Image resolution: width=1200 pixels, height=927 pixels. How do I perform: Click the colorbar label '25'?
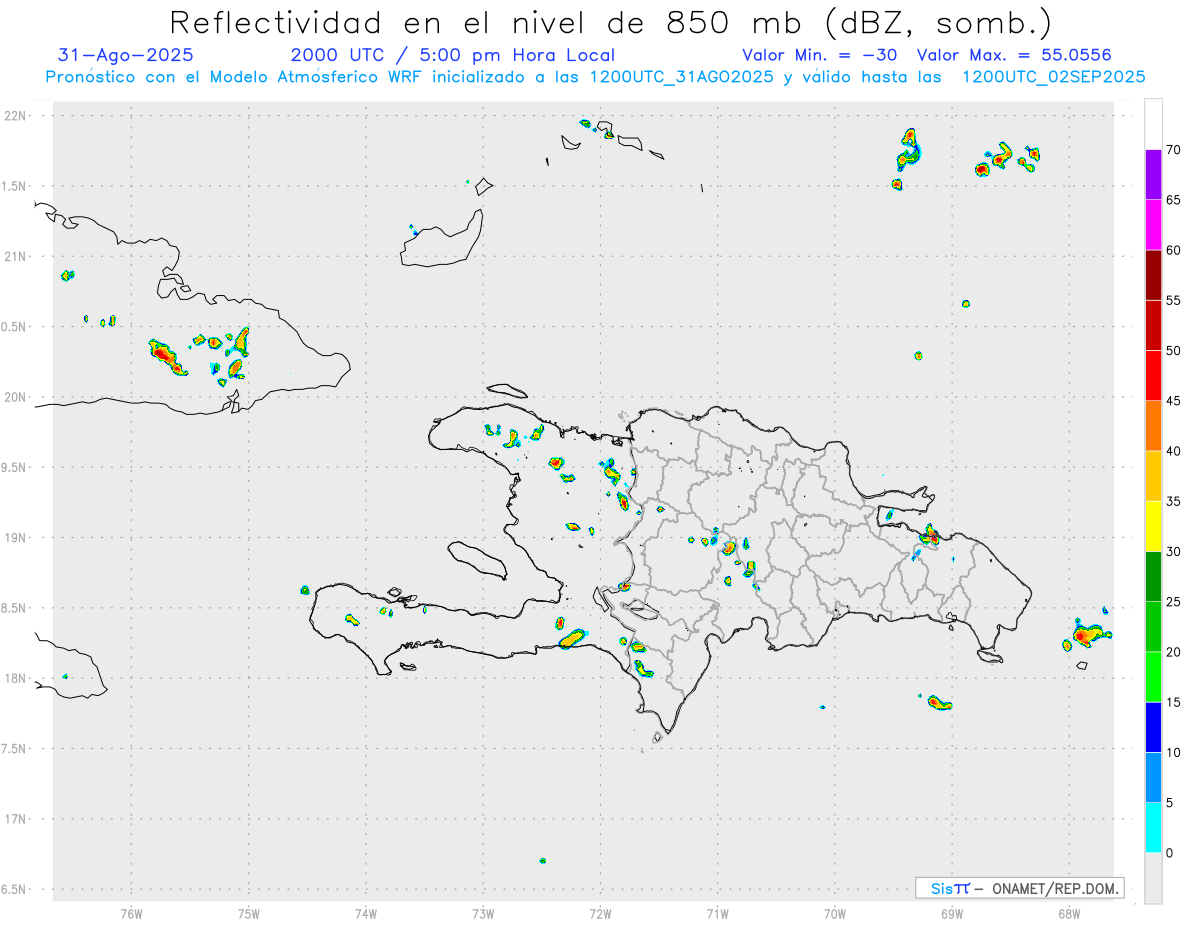tap(1174, 602)
